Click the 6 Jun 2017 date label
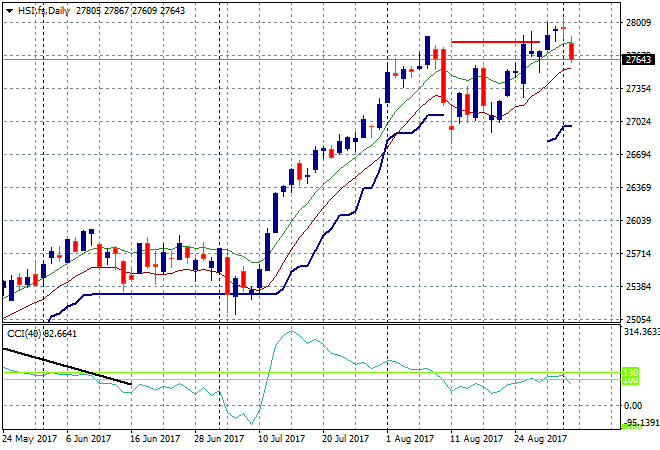This screenshot has width=660, height=450. click(87, 438)
